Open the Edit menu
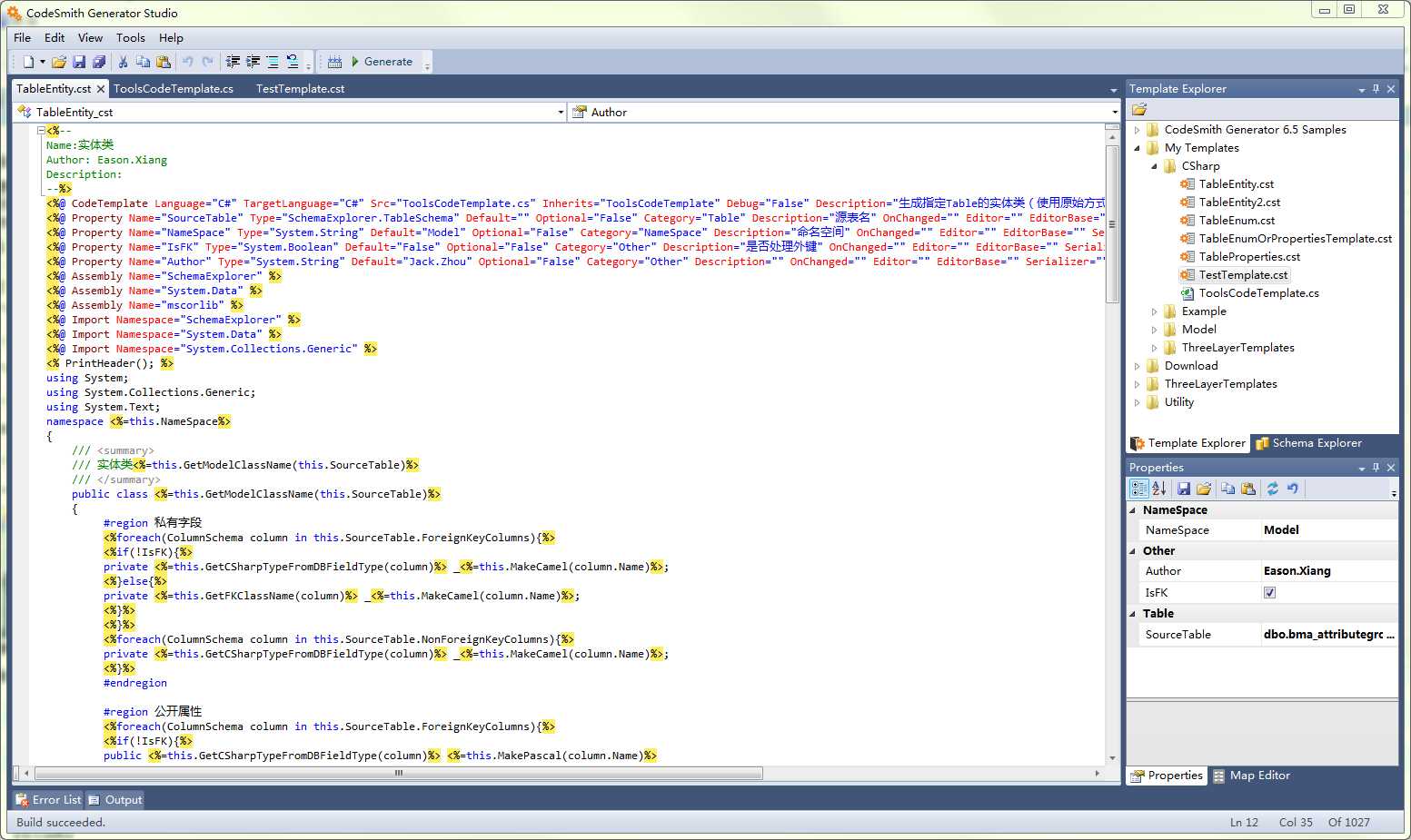The image size is (1411, 840). (55, 37)
